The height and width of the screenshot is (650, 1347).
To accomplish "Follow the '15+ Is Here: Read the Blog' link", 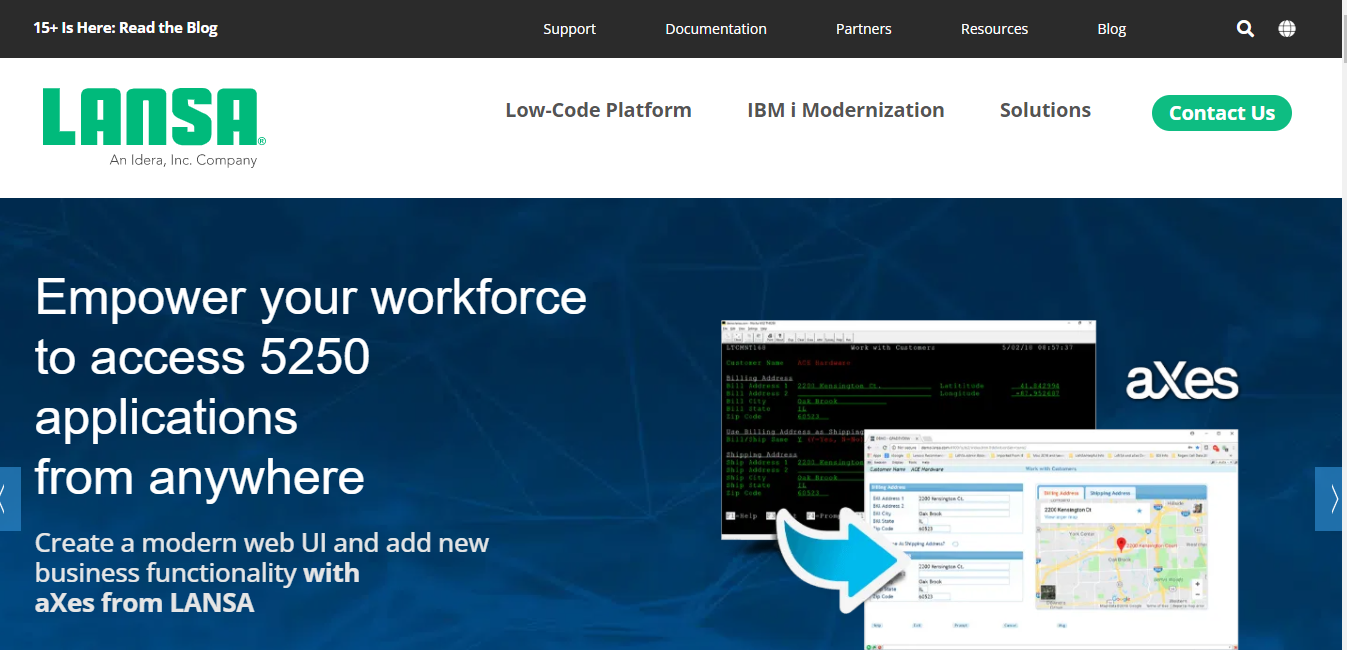I will point(125,28).
